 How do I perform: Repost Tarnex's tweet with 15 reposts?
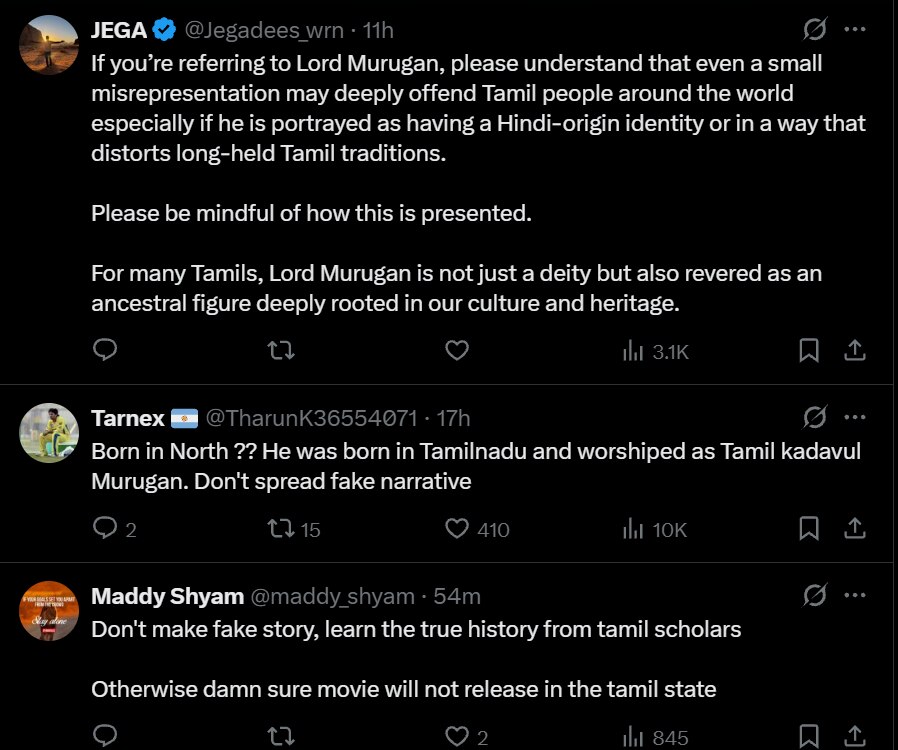294,529
